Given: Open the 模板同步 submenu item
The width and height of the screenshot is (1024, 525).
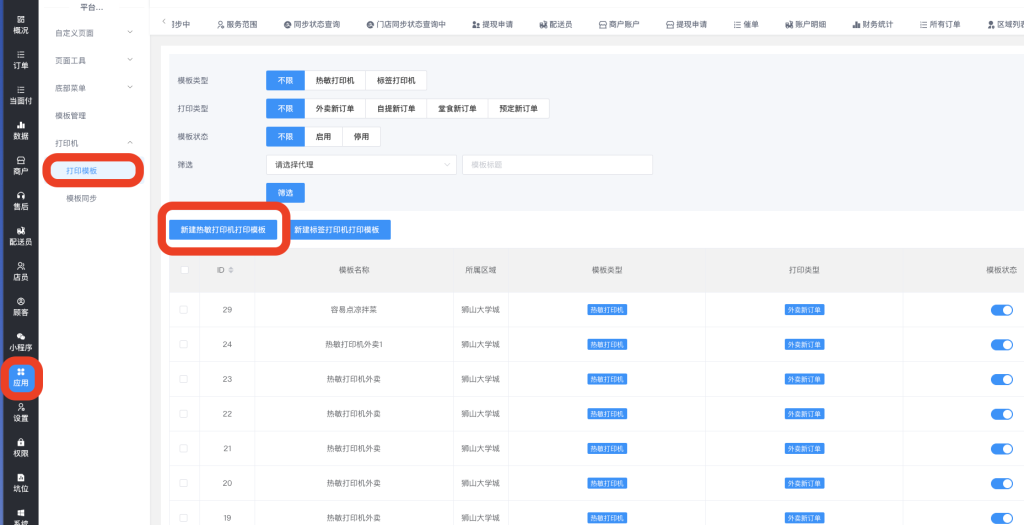Looking at the screenshot, I should pos(82,199).
